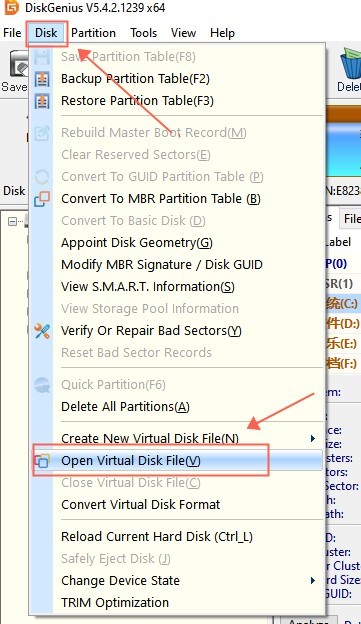Viewport: 361px width, 624px height.
Task: Select Backup Partition Table(F2)
Action: coord(135,79)
